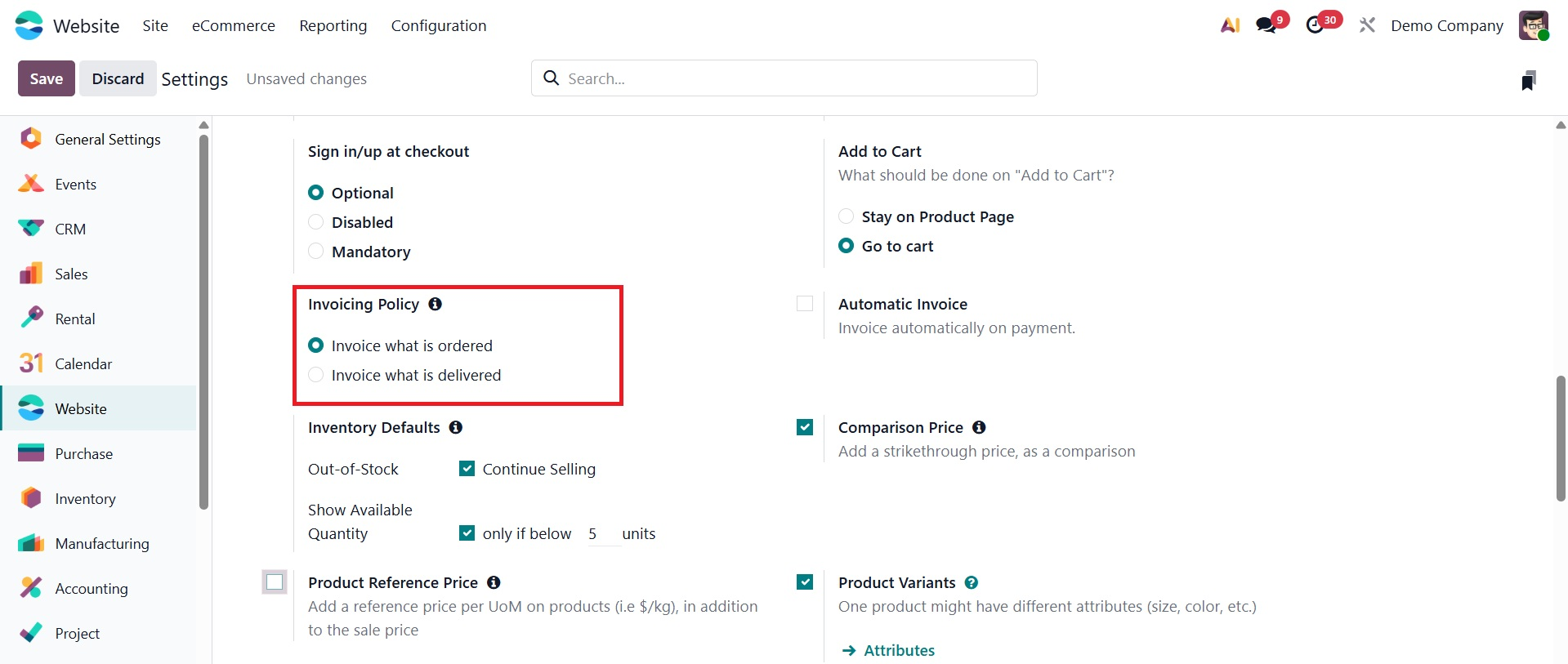Open the user avatar menu
Image resolution: width=1568 pixels, height=664 pixels.
(1534, 25)
